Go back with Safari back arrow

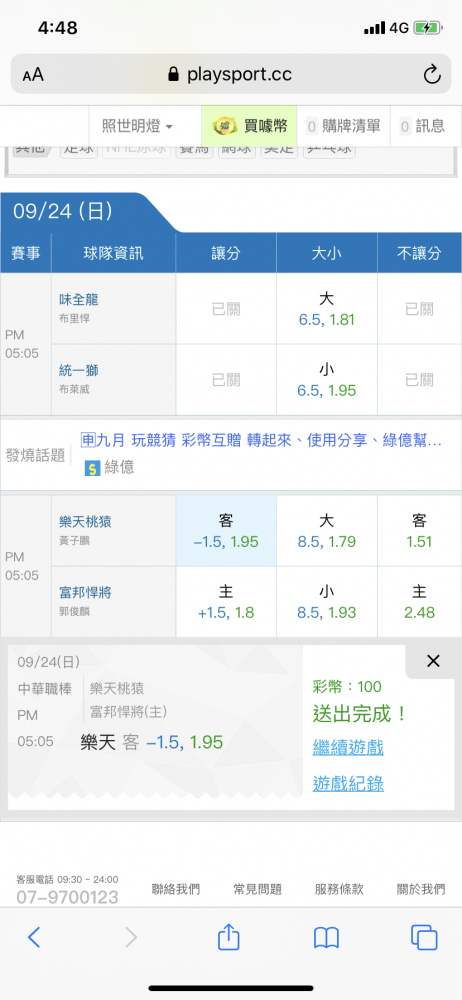(x=34, y=937)
